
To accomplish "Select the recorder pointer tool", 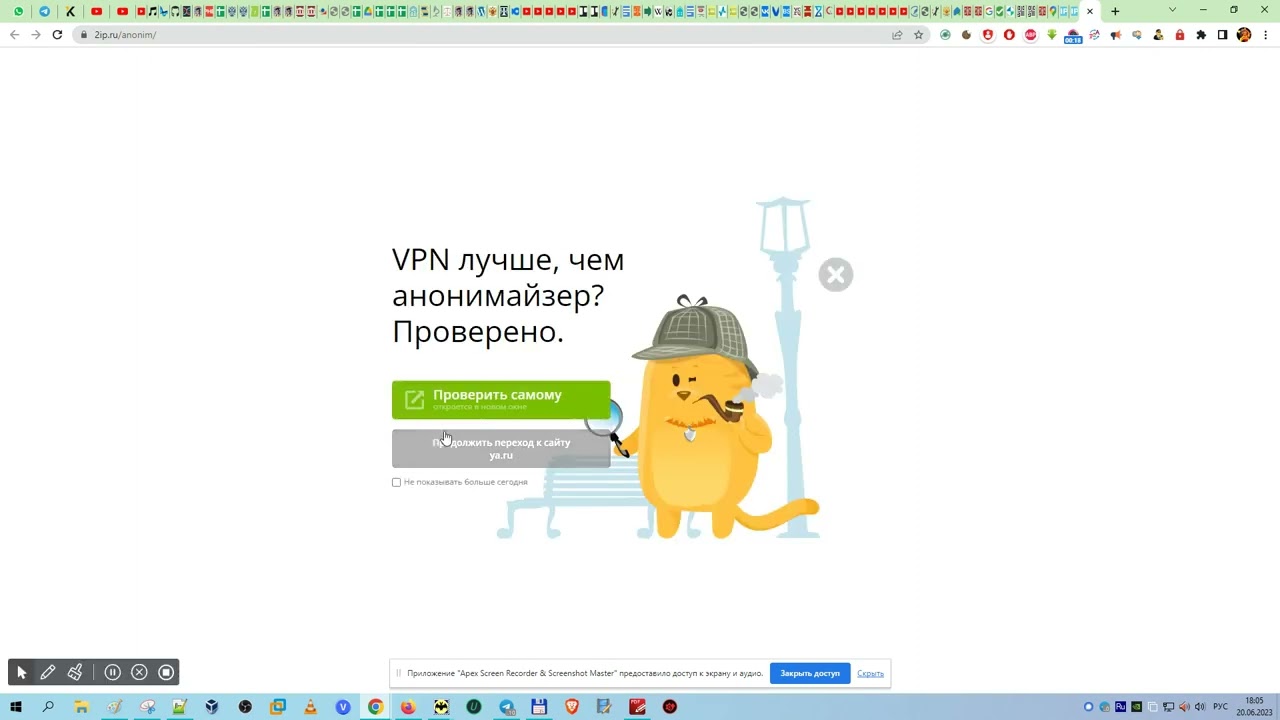I will [22, 673].
